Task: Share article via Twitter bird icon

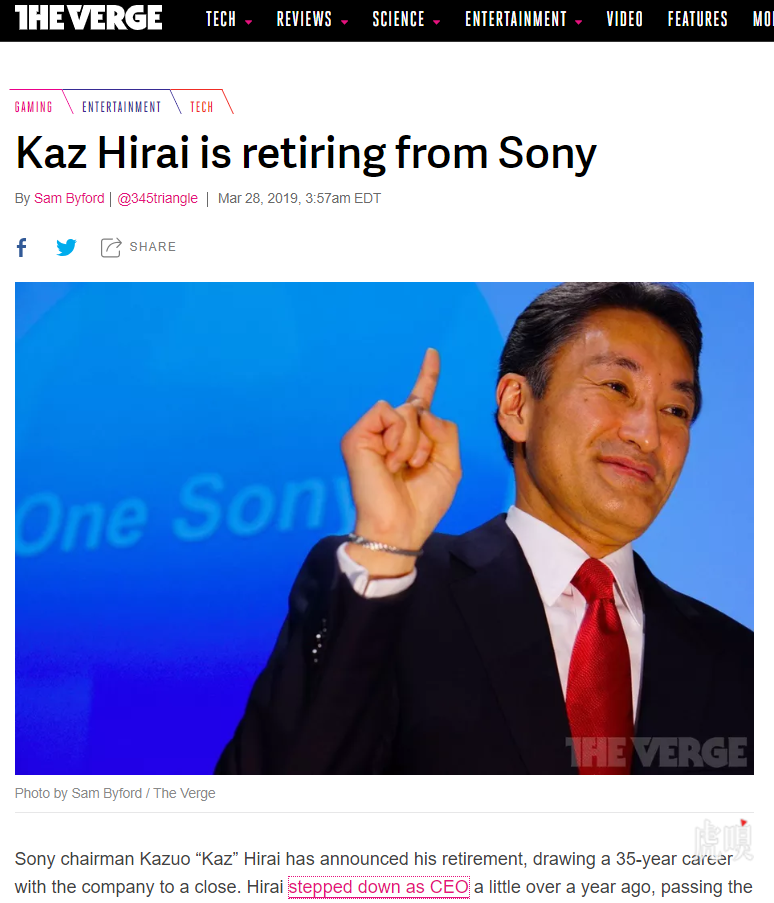Action: tap(66, 247)
